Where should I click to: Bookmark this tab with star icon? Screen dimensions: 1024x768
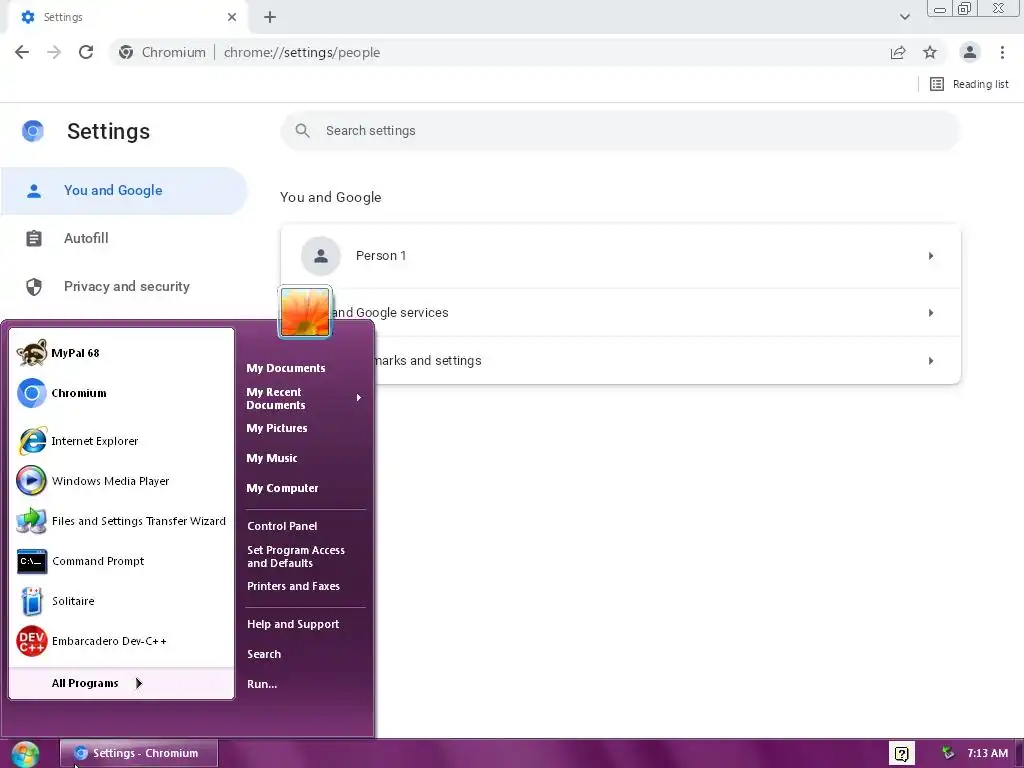point(930,52)
